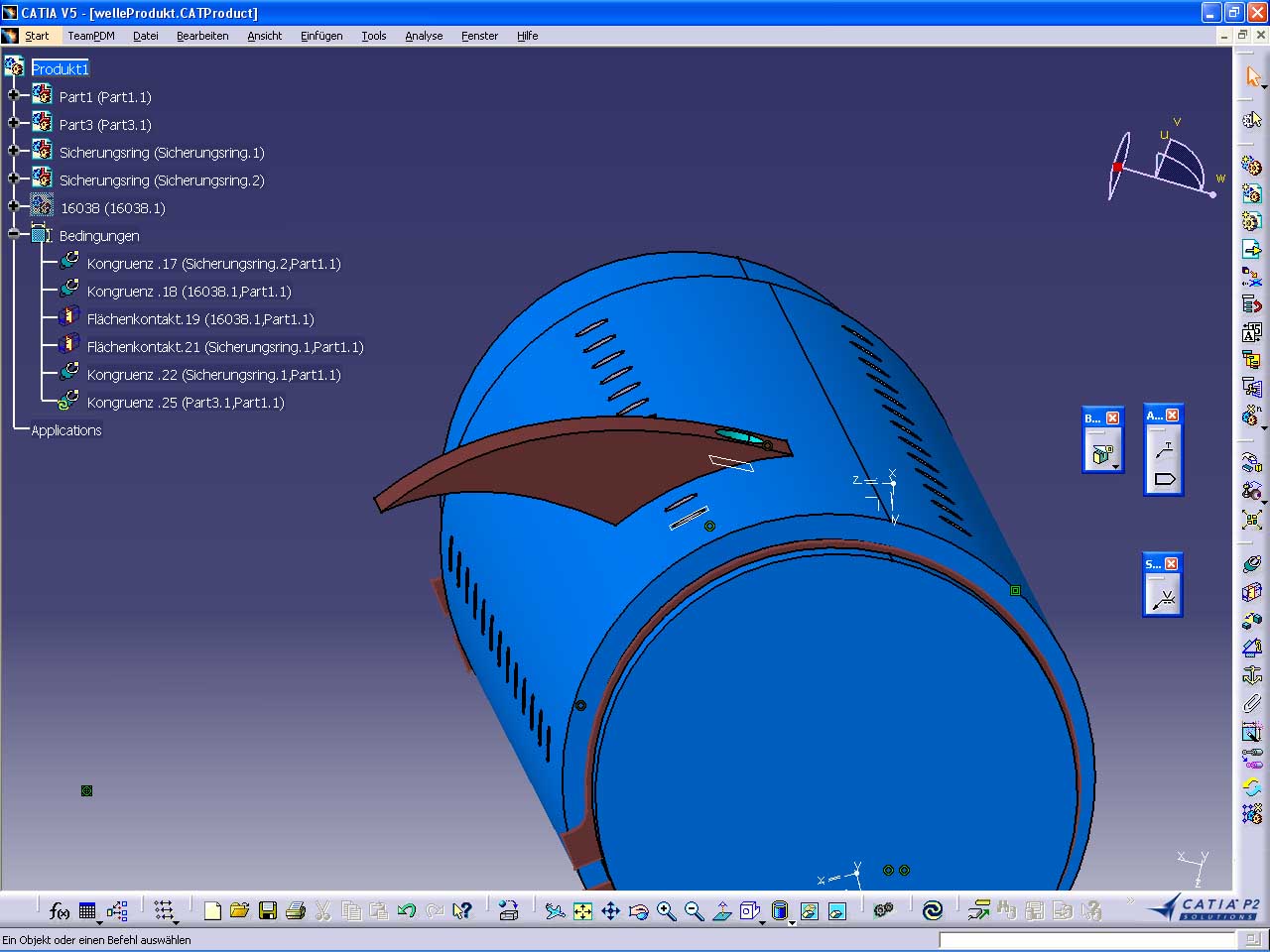Open the TeamPDM menu
Viewport: 1270px width, 952px height.
pos(91,36)
